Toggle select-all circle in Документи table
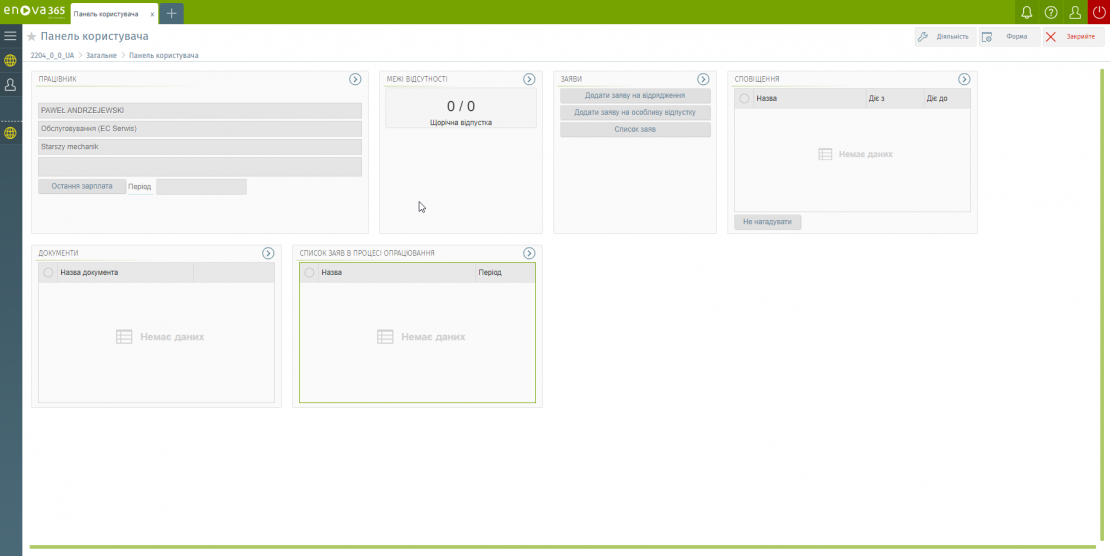The height and width of the screenshot is (556, 1110). [x=48, y=272]
